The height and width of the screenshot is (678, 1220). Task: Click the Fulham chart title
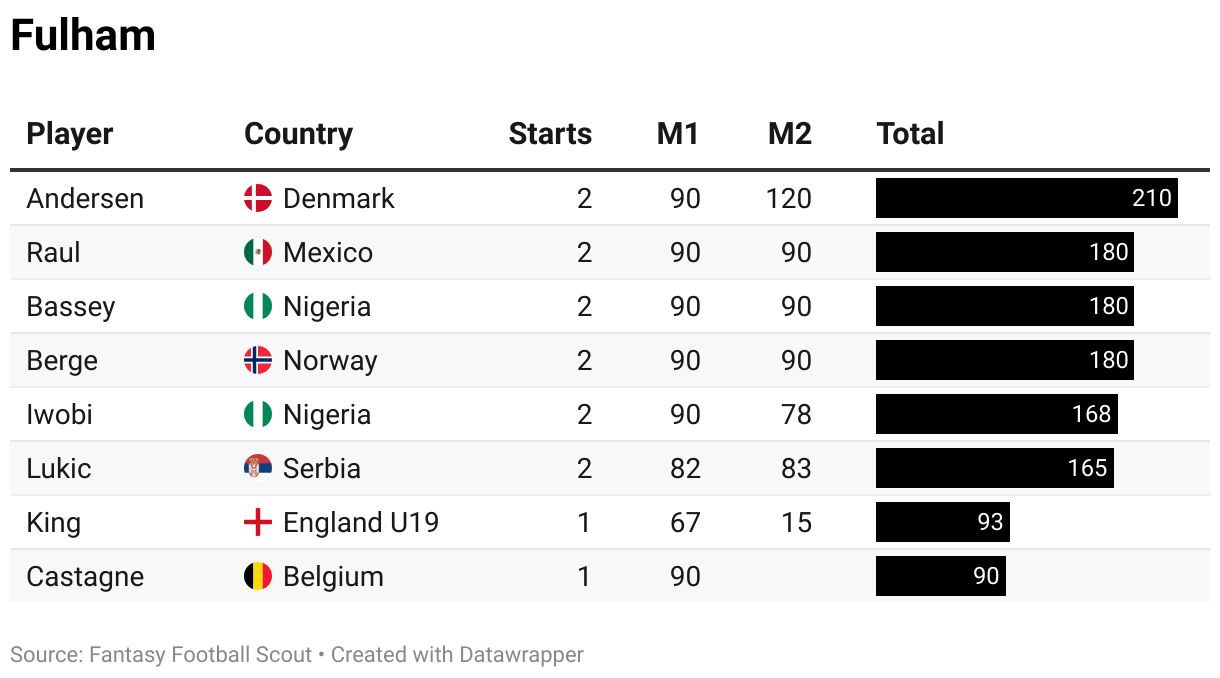click(x=83, y=36)
